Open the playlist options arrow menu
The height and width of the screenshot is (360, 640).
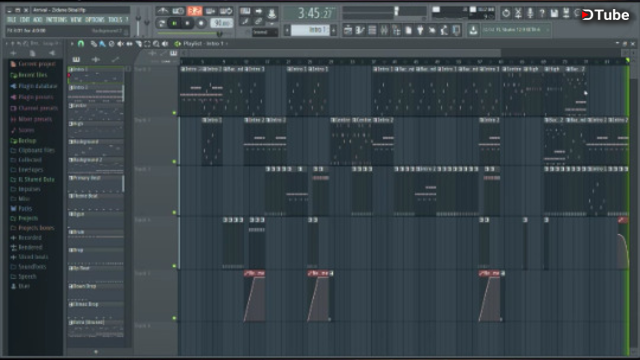pyautogui.click(x=72, y=43)
